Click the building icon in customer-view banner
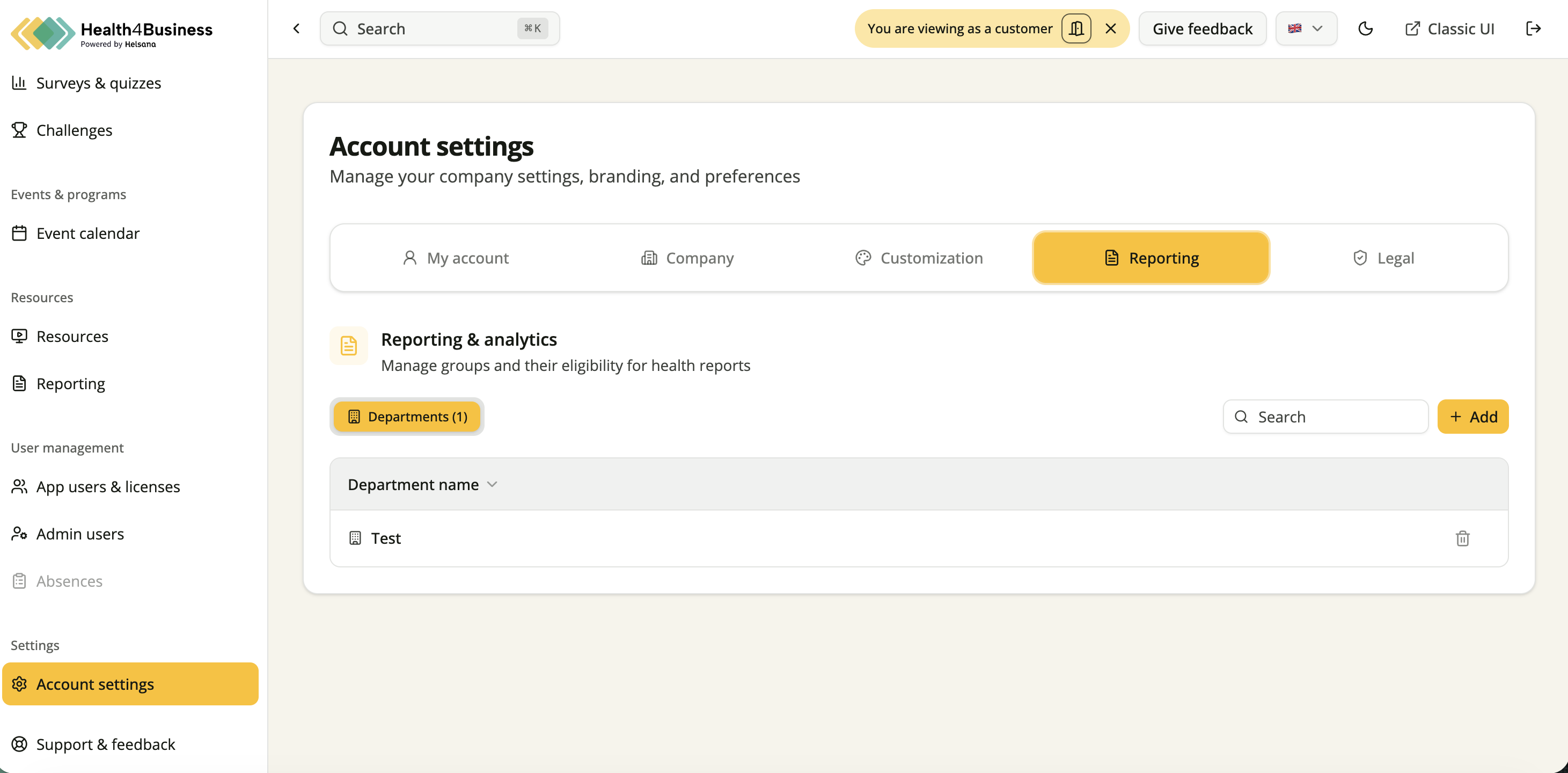1568x773 pixels. pyautogui.click(x=1076, y=28)
